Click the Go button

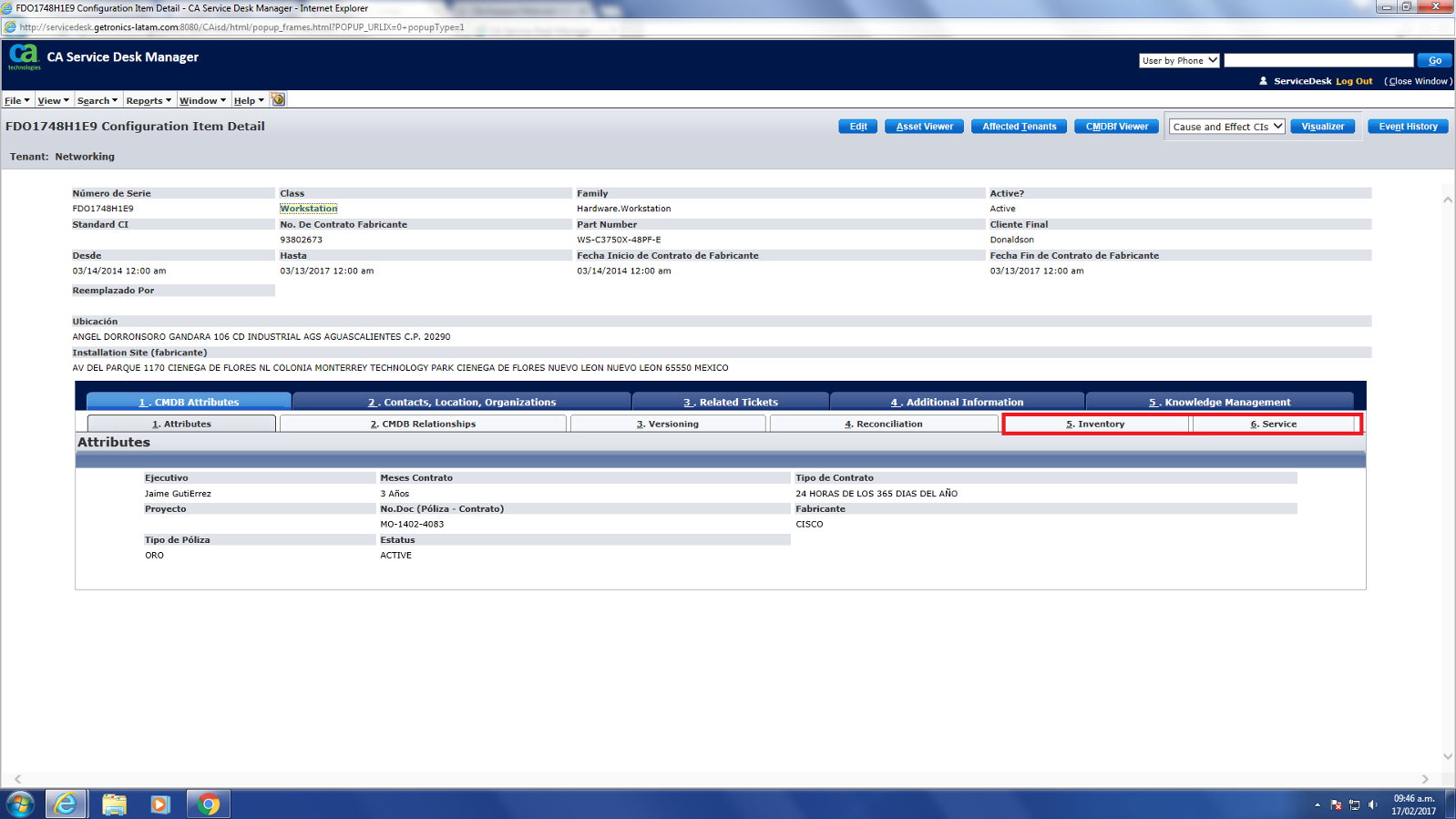pyautogui.click(x=1434, y=60)
